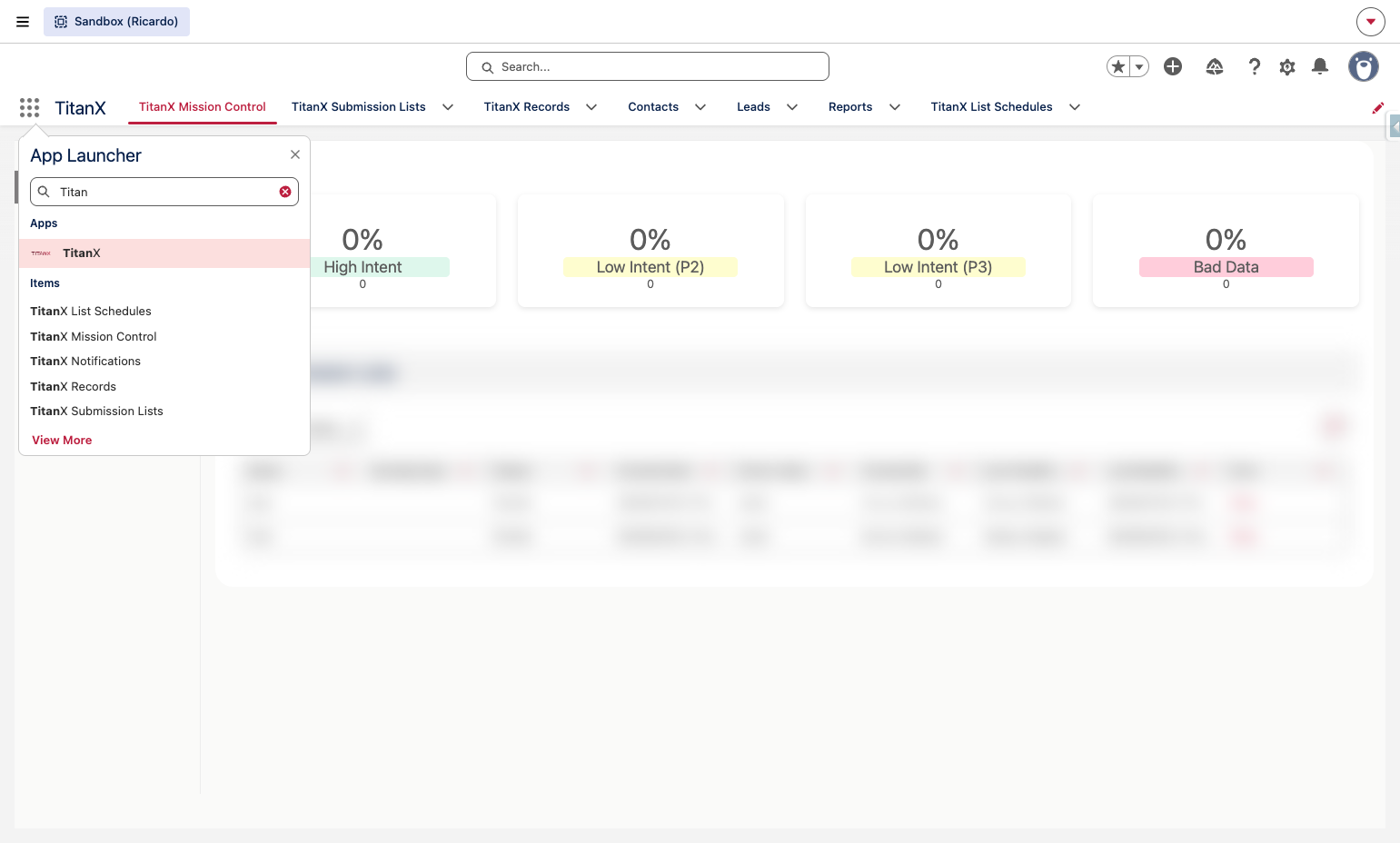The image size is (1400, 843).
Task: Open the help question mark icon
Action: click(1254, 66)
